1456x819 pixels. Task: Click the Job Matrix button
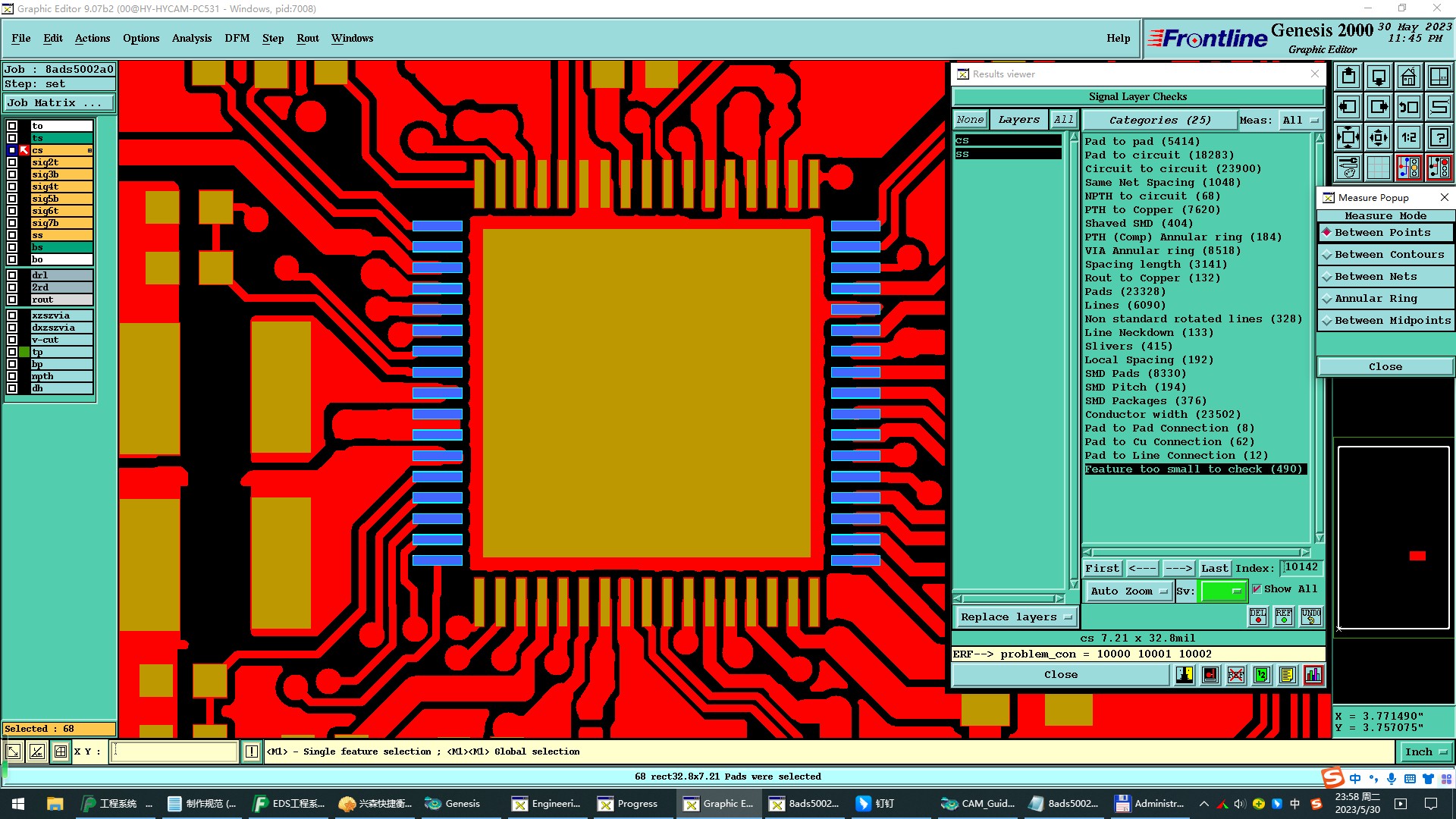point(59,103)
